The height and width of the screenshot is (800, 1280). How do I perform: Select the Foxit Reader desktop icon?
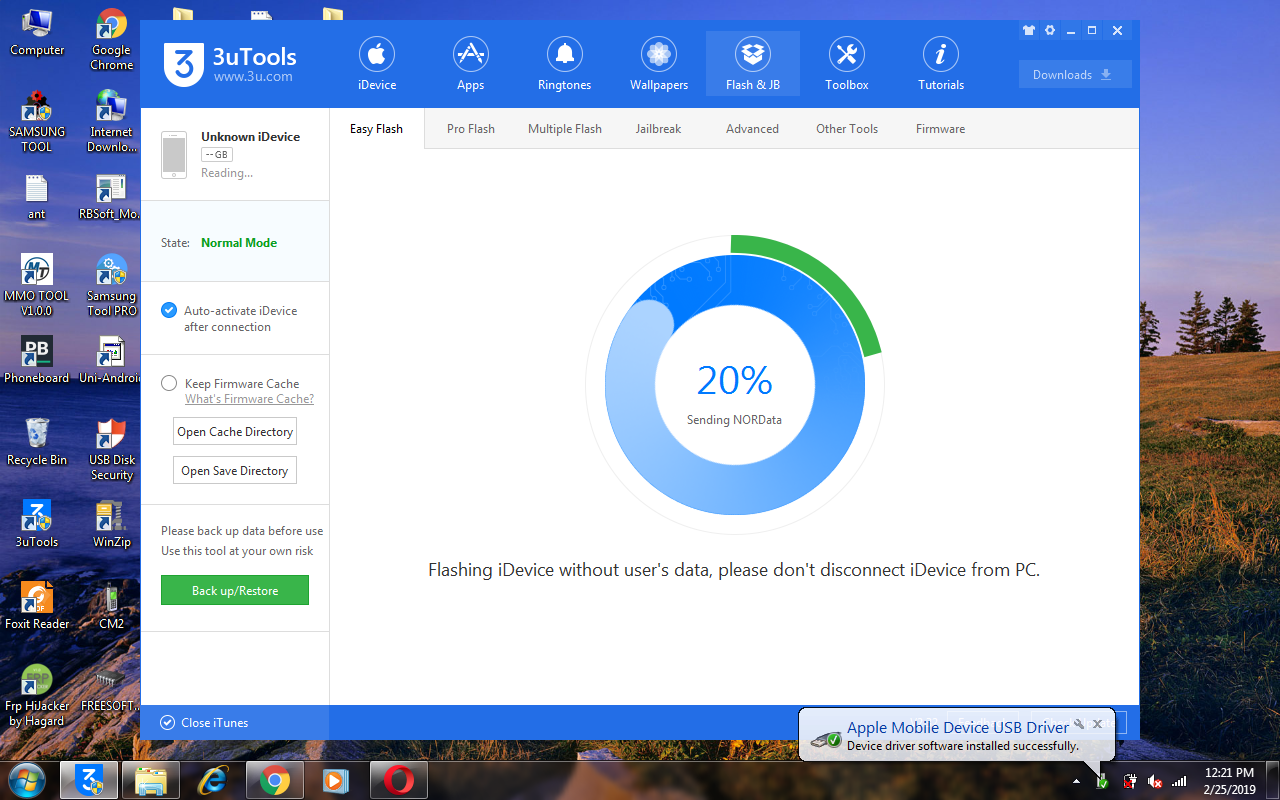point(37,606)
